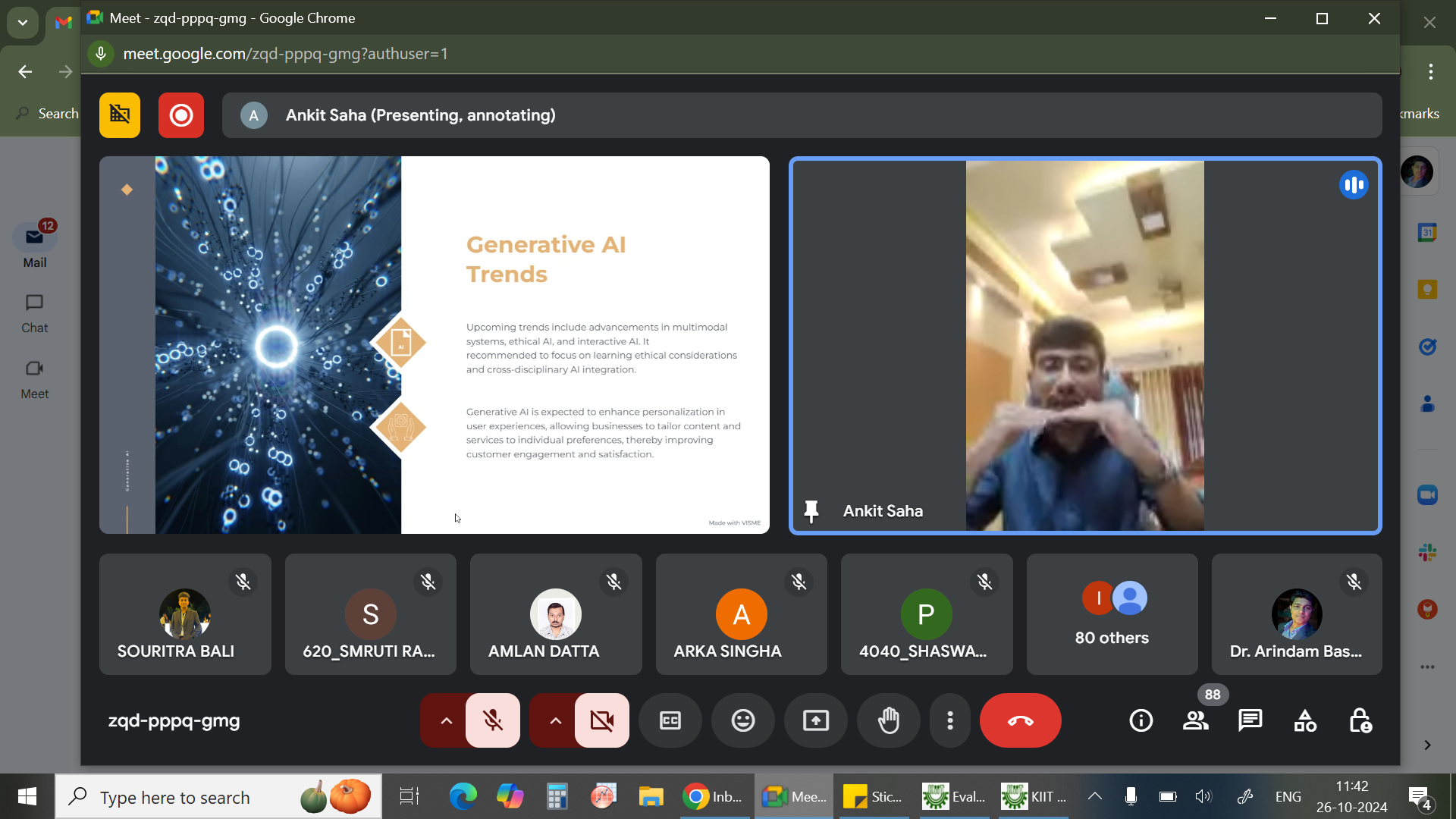Screen dimensions: 1456x819
Task: Open more options three-dot menu
Action: coord(950,720)
